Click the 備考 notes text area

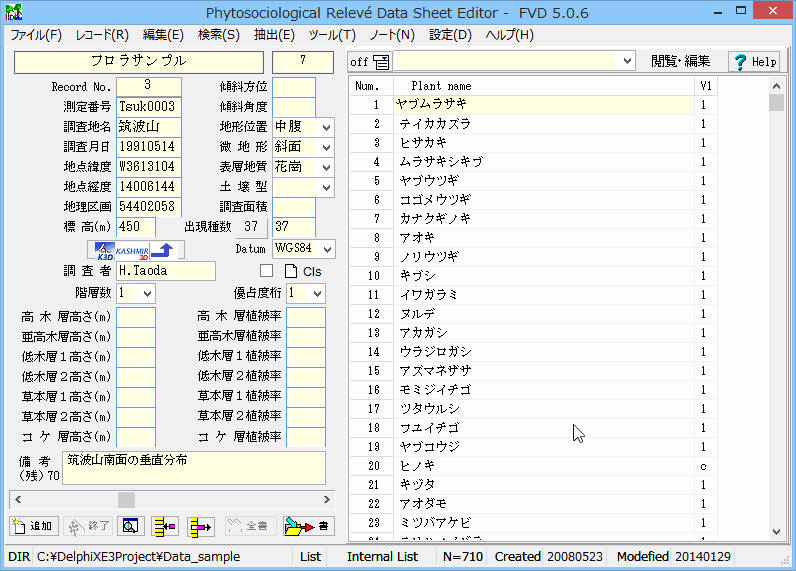coord(194,468)
